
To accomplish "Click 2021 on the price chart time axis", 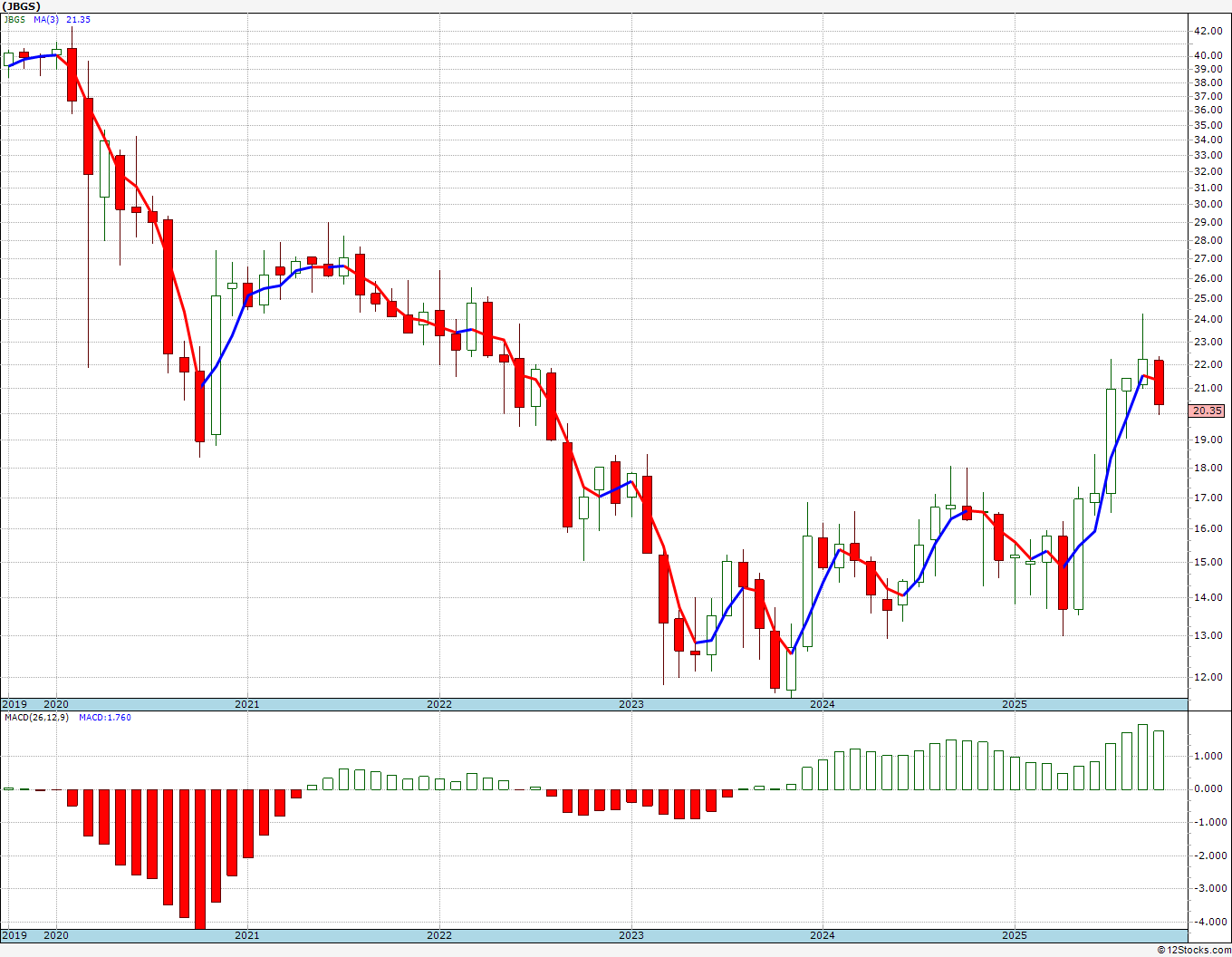I will pos(247,704).
